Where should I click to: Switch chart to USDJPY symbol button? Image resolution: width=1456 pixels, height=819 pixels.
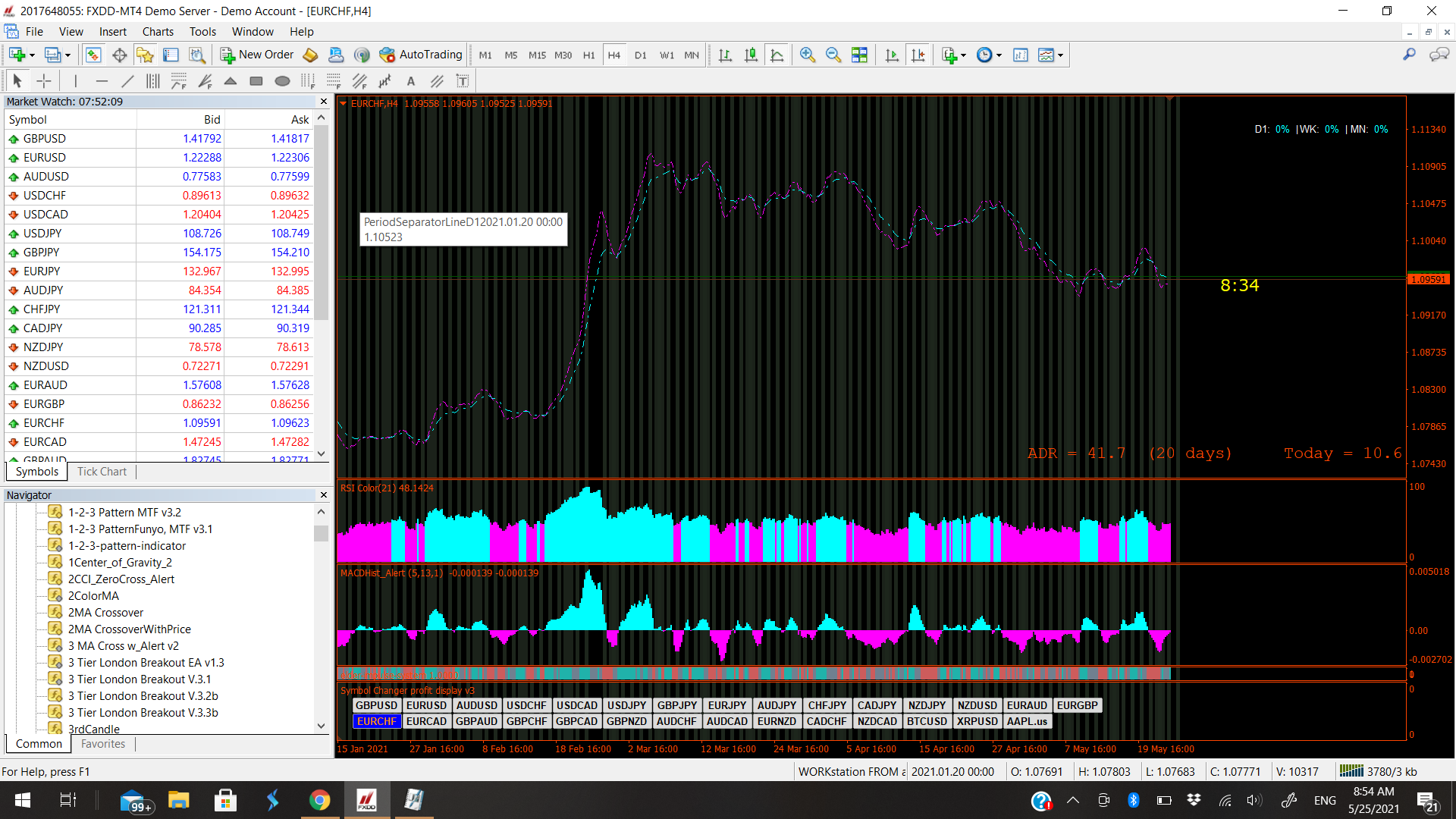(626, 705)
